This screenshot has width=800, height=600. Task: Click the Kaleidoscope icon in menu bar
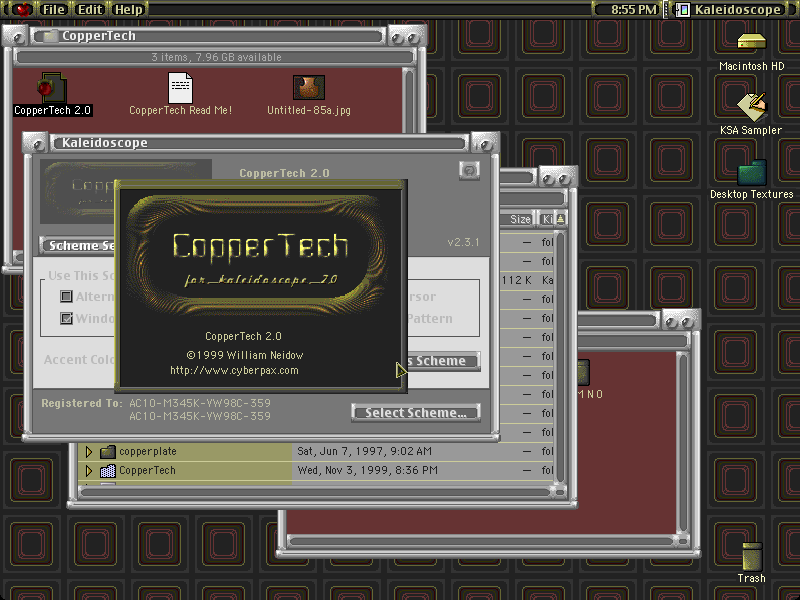coord(683,9)
